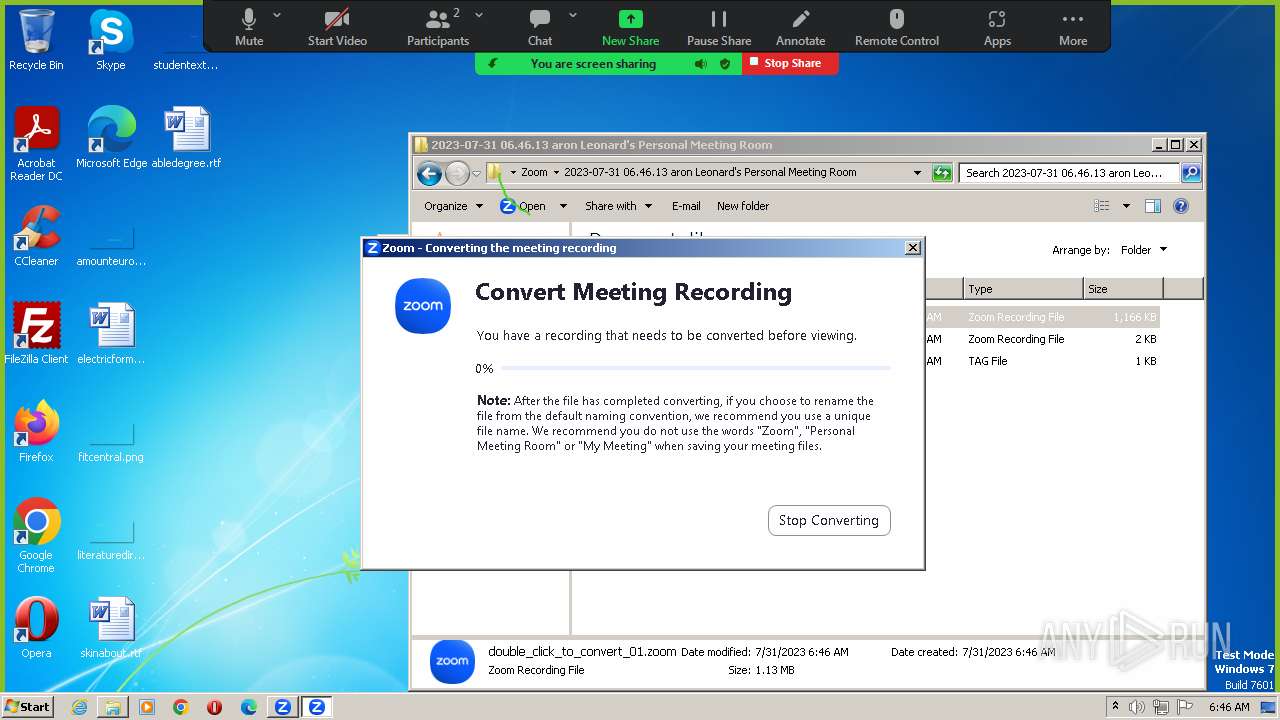Open CCleaner desktop shortcut
Screen dimensions: 1280x720
(36, 235)
